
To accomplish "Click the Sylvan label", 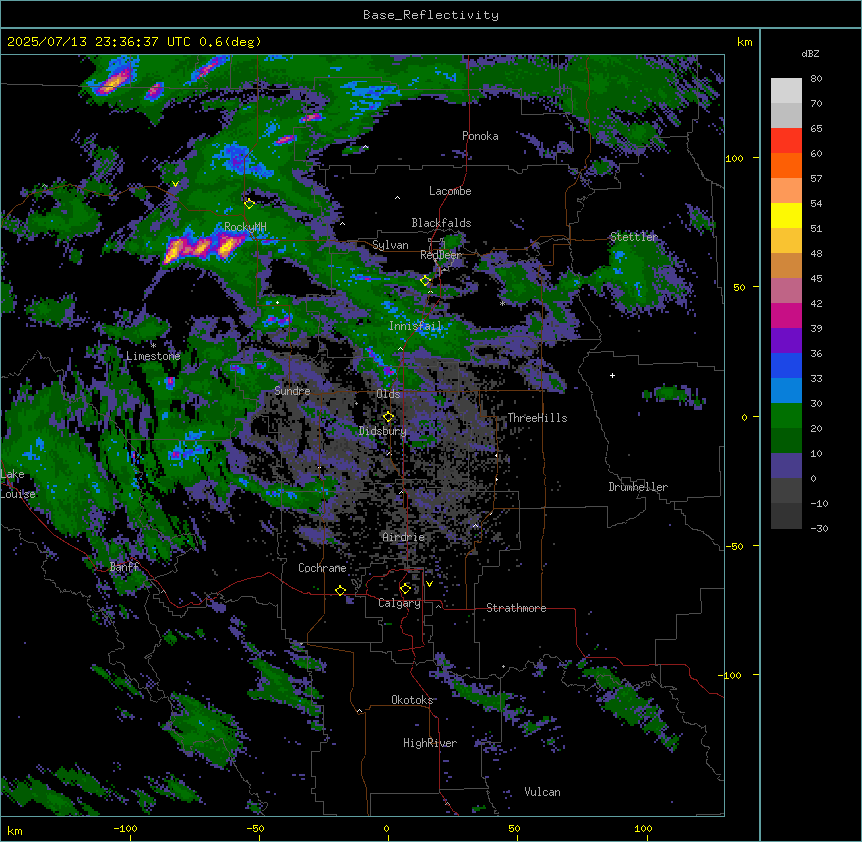I will [x=390, y=245].
